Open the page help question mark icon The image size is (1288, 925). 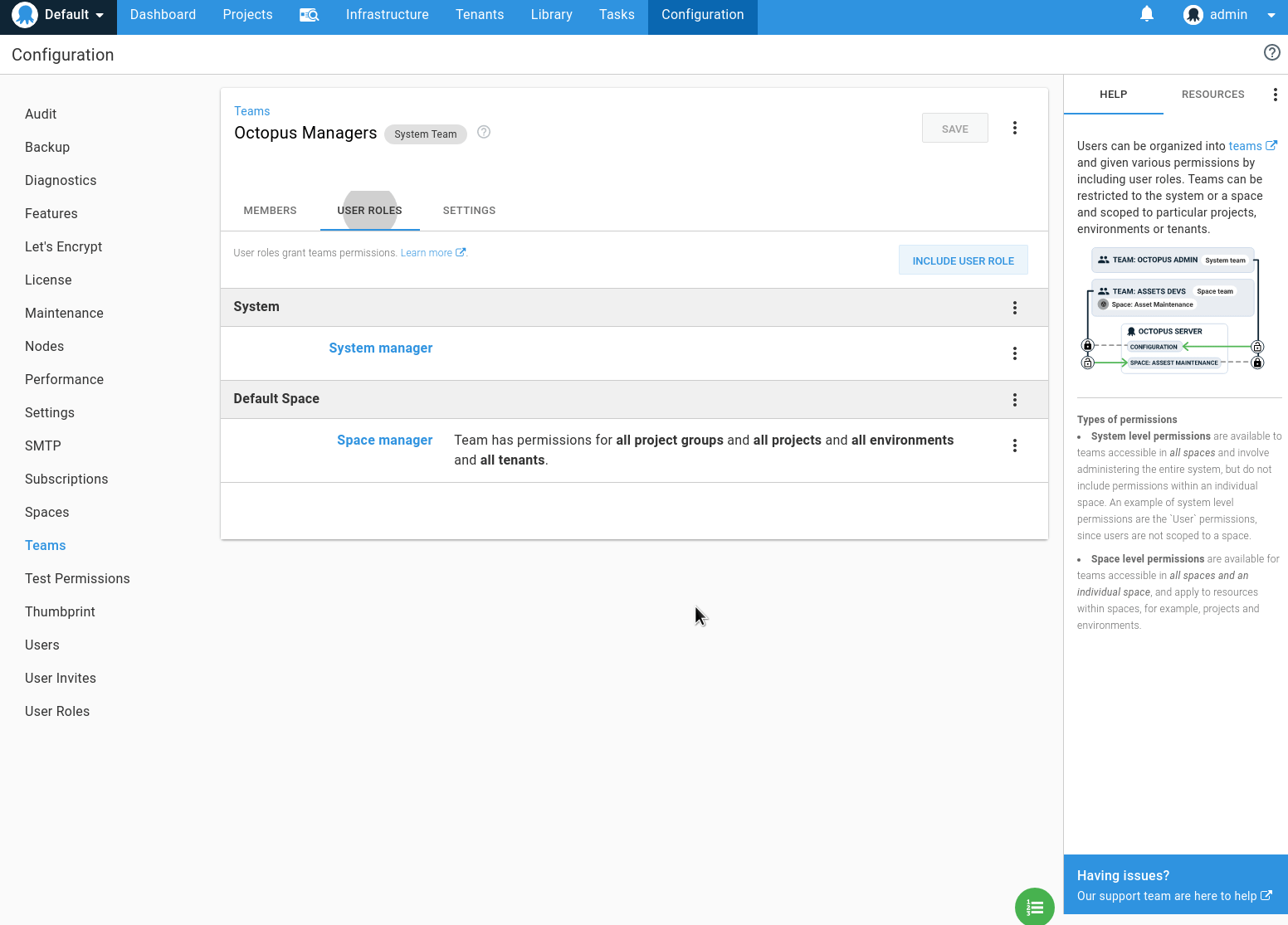click(1271, 52)
